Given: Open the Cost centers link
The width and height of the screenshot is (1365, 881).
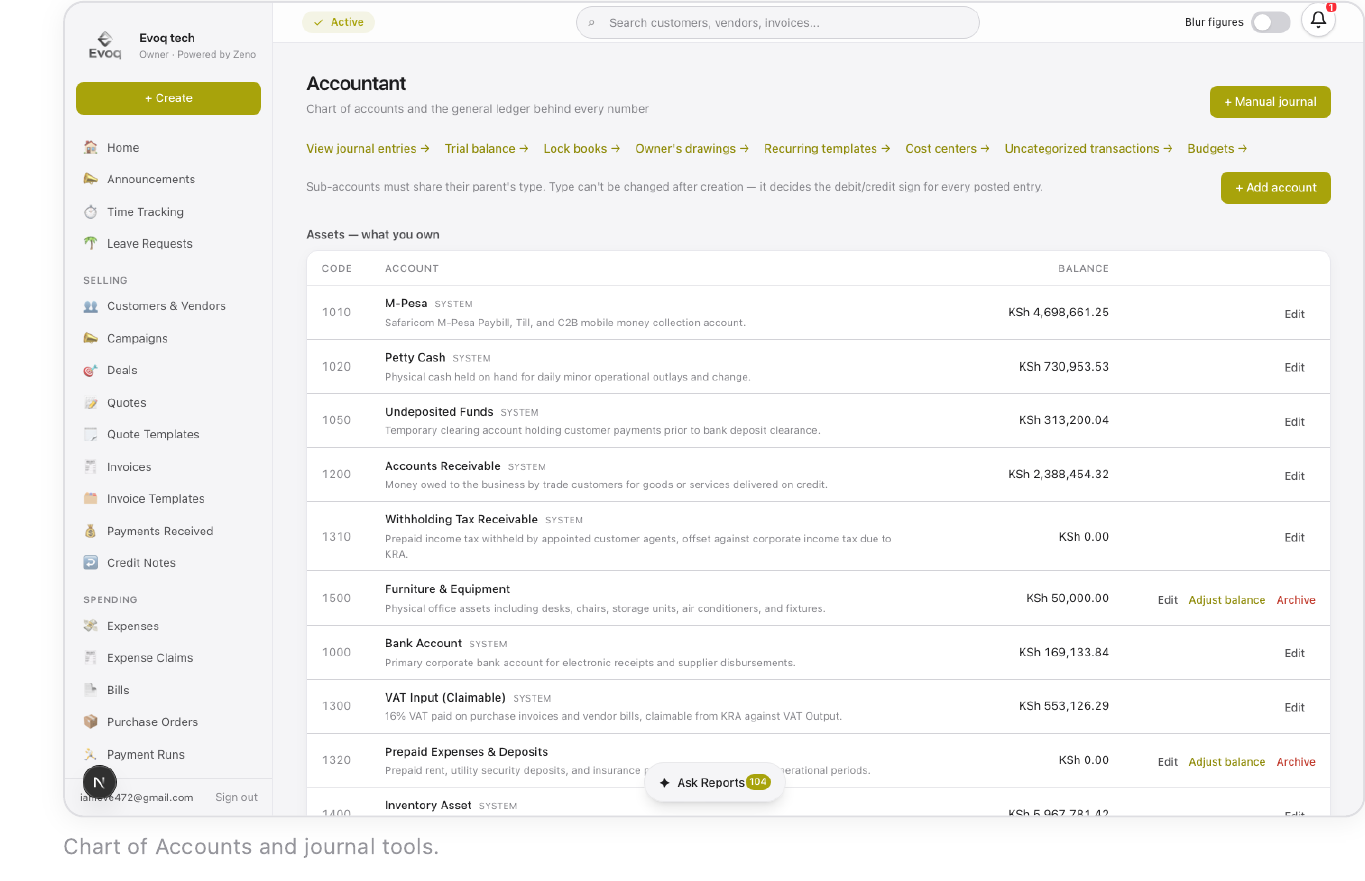Looking at the screenshot, I should pos(947,149).
